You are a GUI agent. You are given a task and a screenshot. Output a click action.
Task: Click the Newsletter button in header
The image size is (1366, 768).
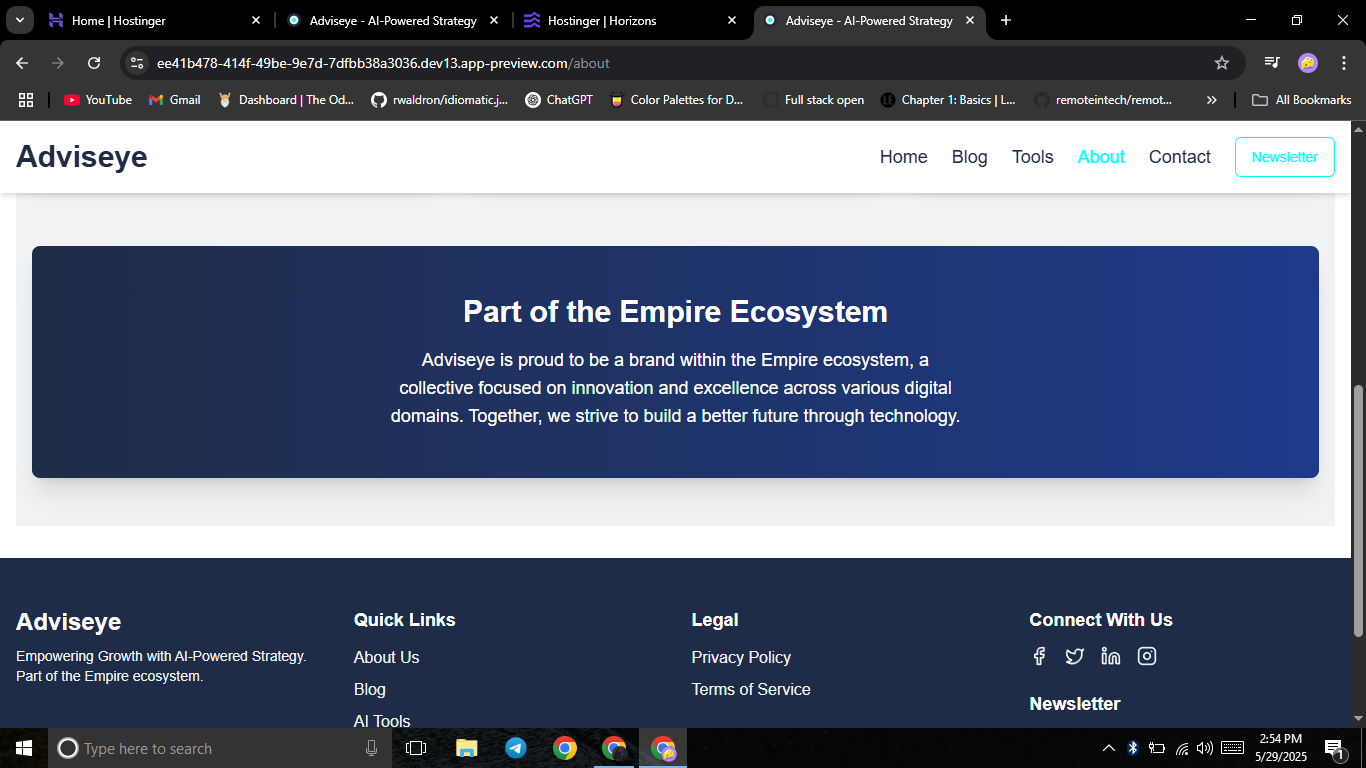[1284, 157]
